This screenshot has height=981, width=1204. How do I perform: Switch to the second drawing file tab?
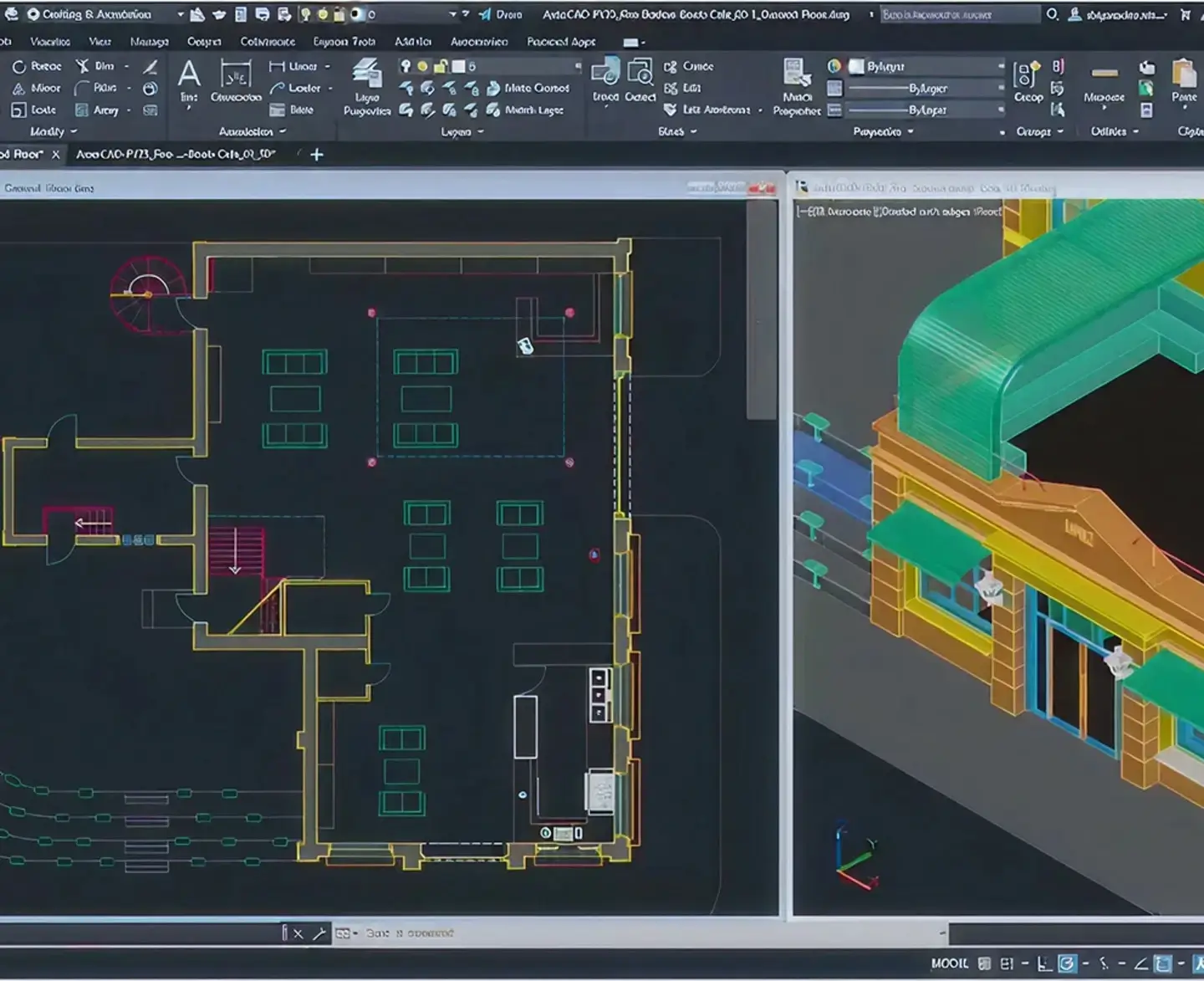point(176,154)
